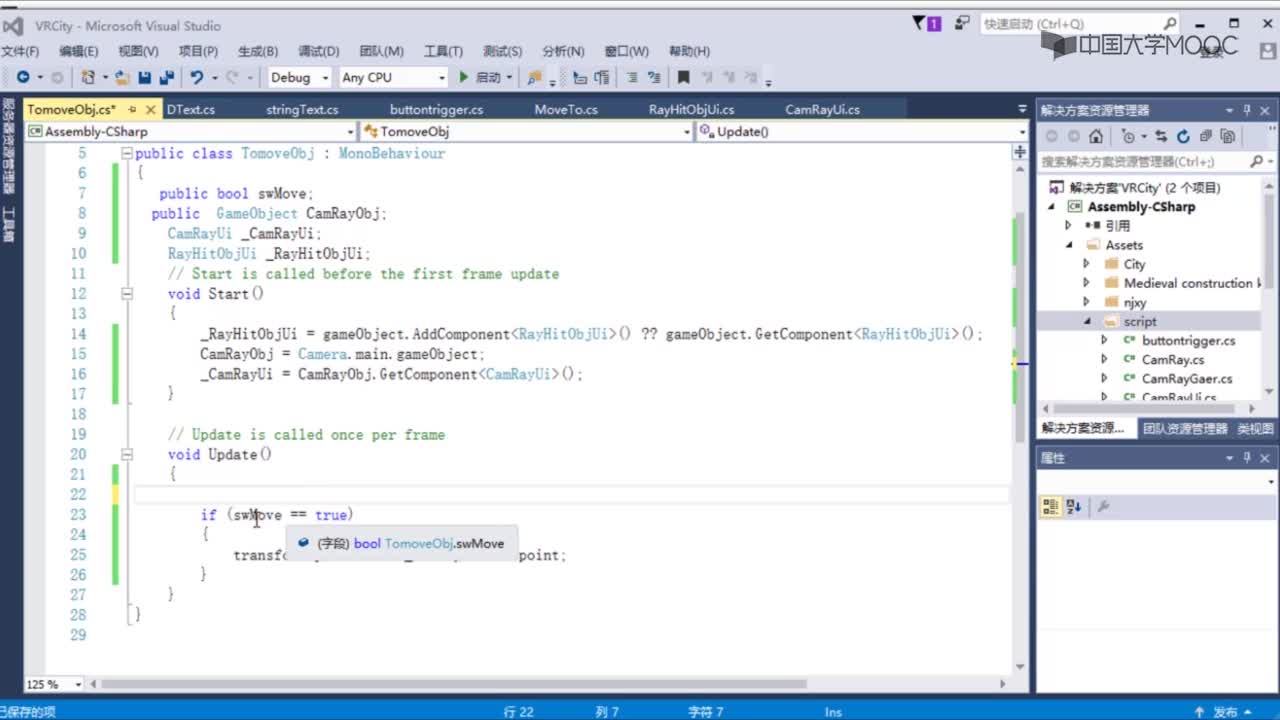Click the Navigate Backward toolbar icon
1280x720 pixels.
pos(23,77)
